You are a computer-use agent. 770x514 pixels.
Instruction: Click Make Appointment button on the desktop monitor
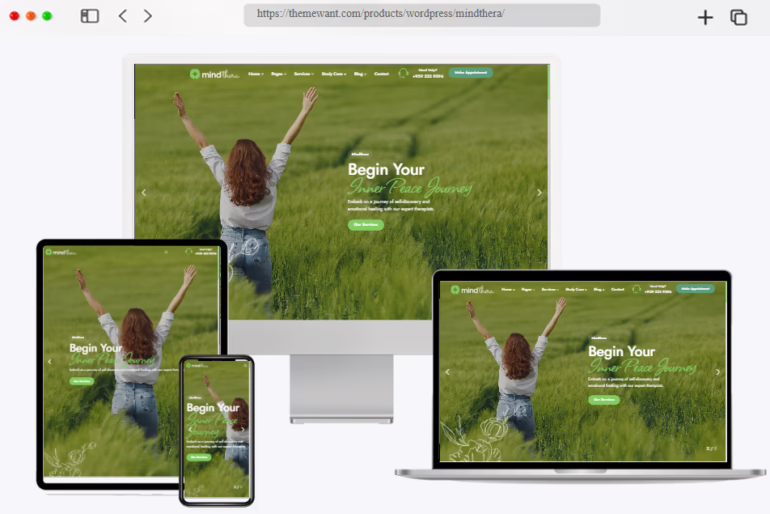(x=470, y=73)
